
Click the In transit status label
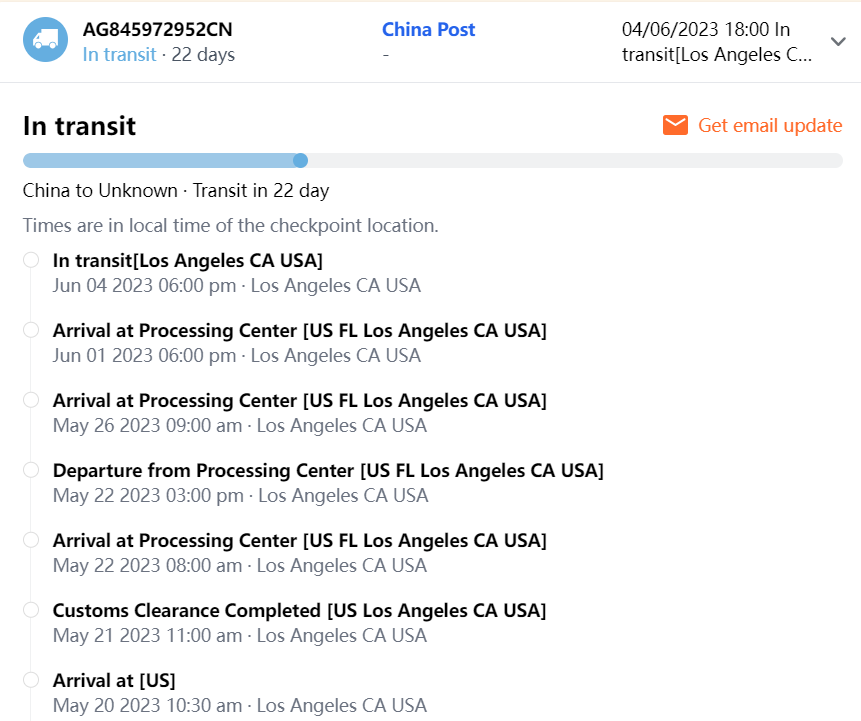(119, 54)
